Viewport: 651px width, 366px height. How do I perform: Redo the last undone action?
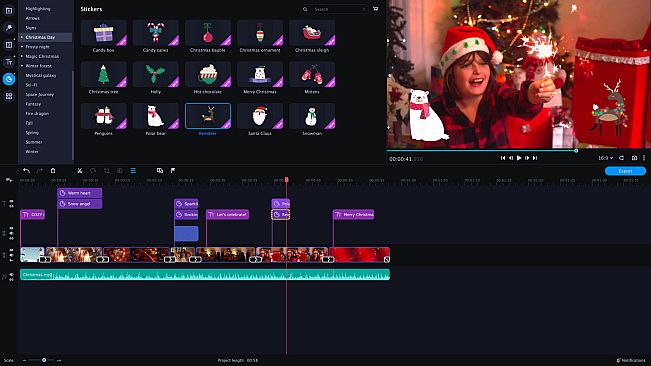[39, 171]
